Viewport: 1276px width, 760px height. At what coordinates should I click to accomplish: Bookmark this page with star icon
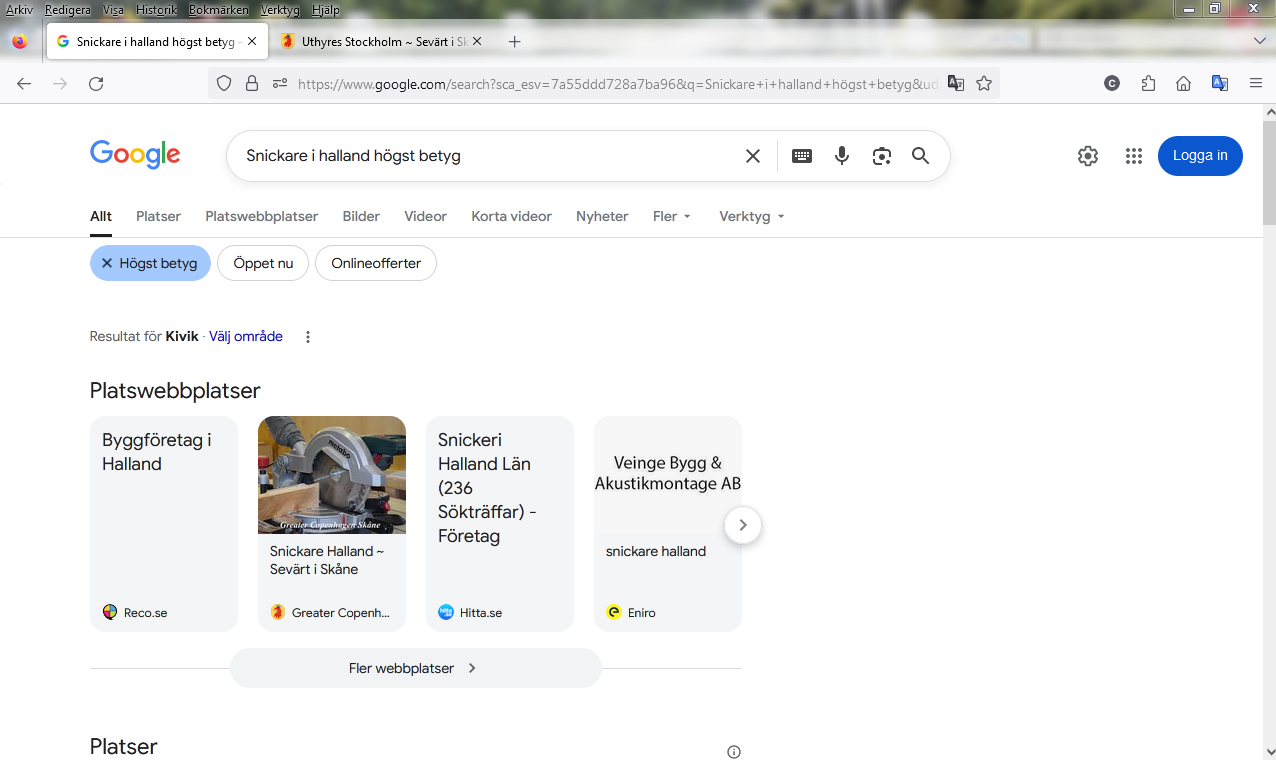[x=984, y=84]
